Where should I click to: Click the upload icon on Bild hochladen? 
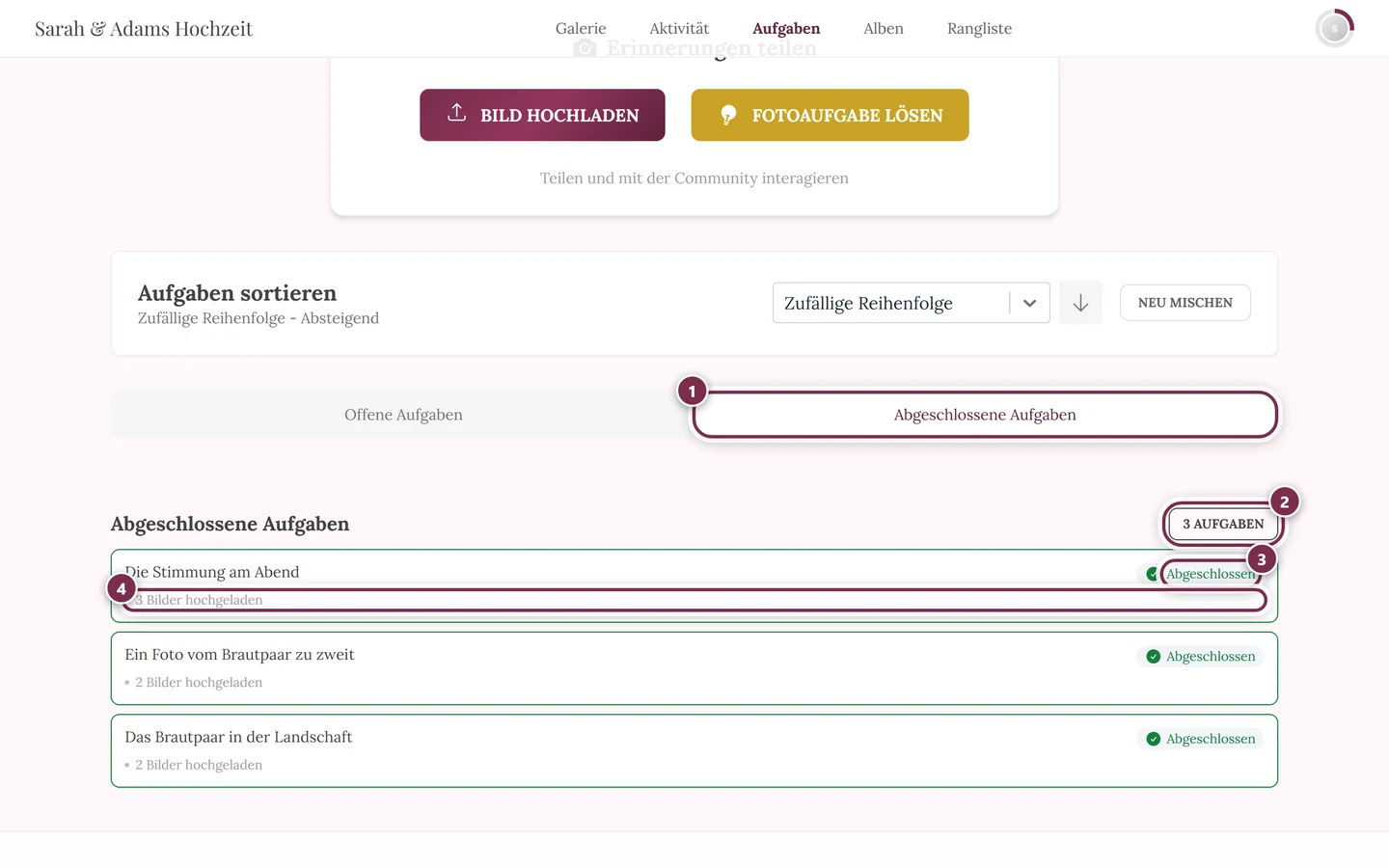click(x=457, y=113)
